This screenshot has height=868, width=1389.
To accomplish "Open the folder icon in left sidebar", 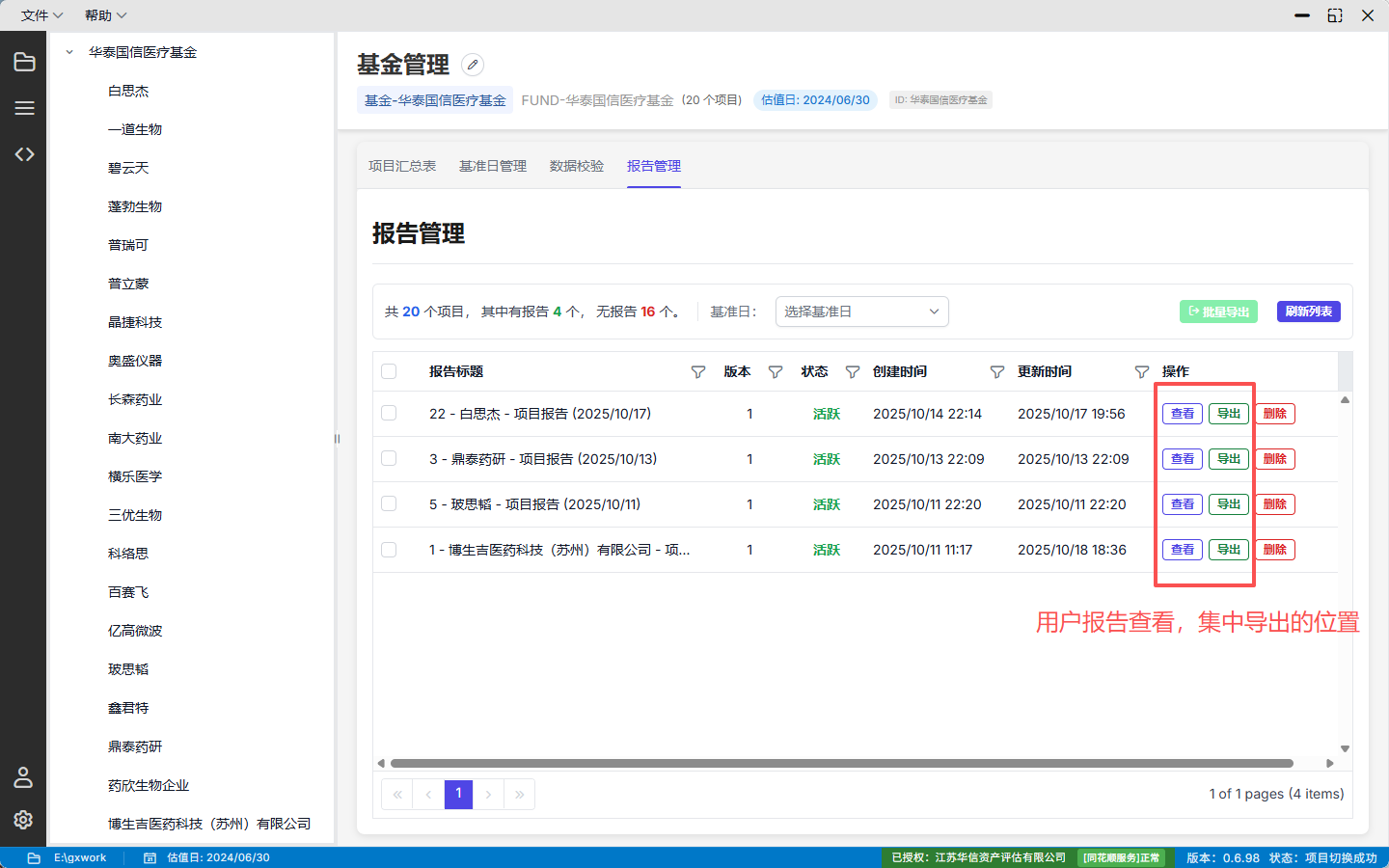I will point(24,63).
